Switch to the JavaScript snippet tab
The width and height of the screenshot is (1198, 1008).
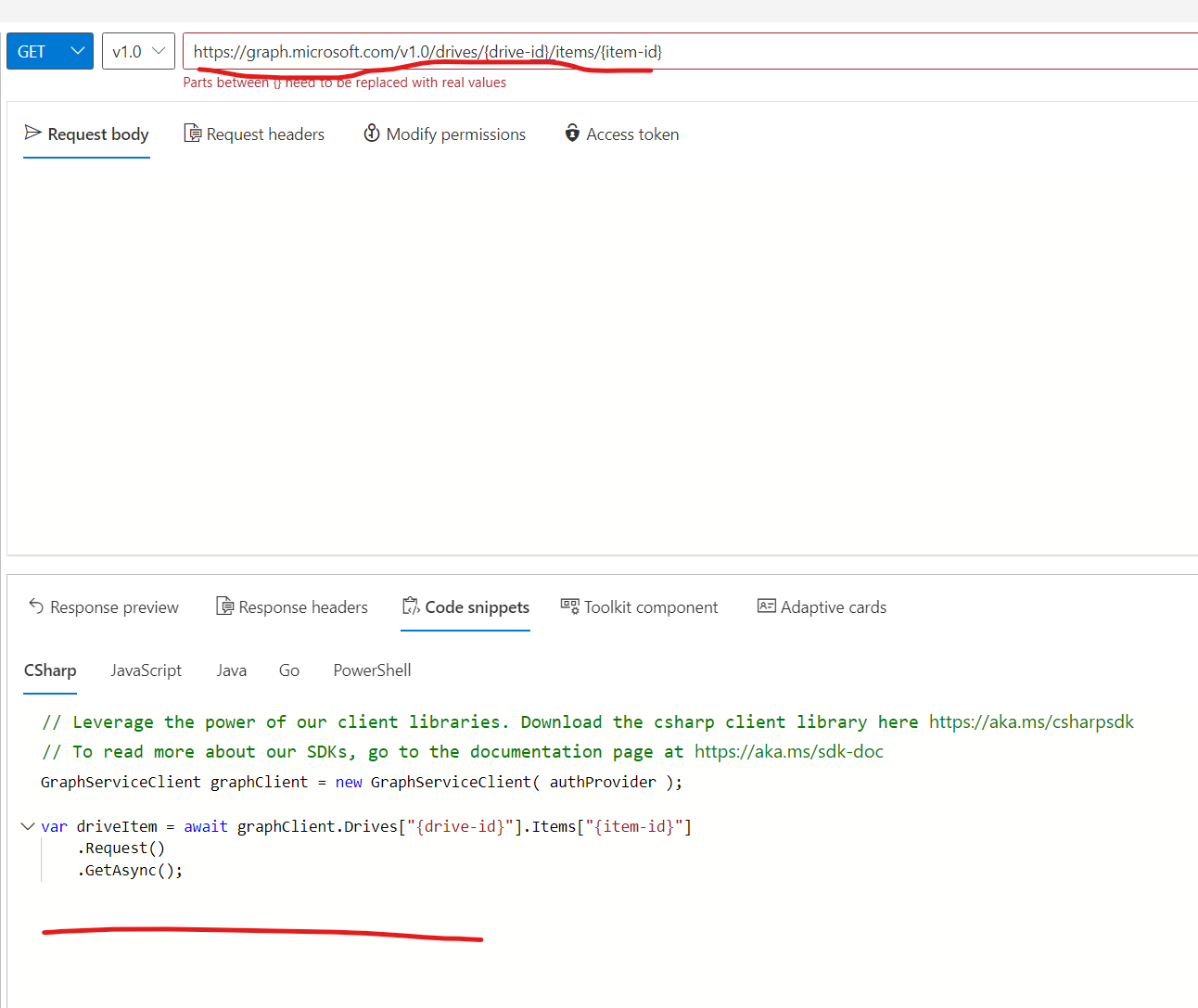[x=146, y=670]
